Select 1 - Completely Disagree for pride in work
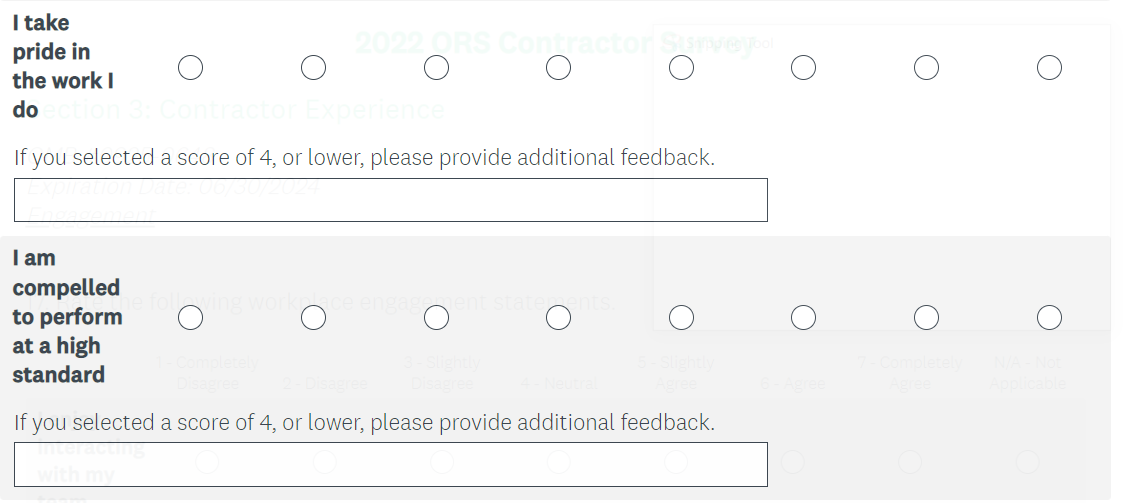The height and width of the screenshot is (503, 1123). pyautogui.click(x=190, y=68)
